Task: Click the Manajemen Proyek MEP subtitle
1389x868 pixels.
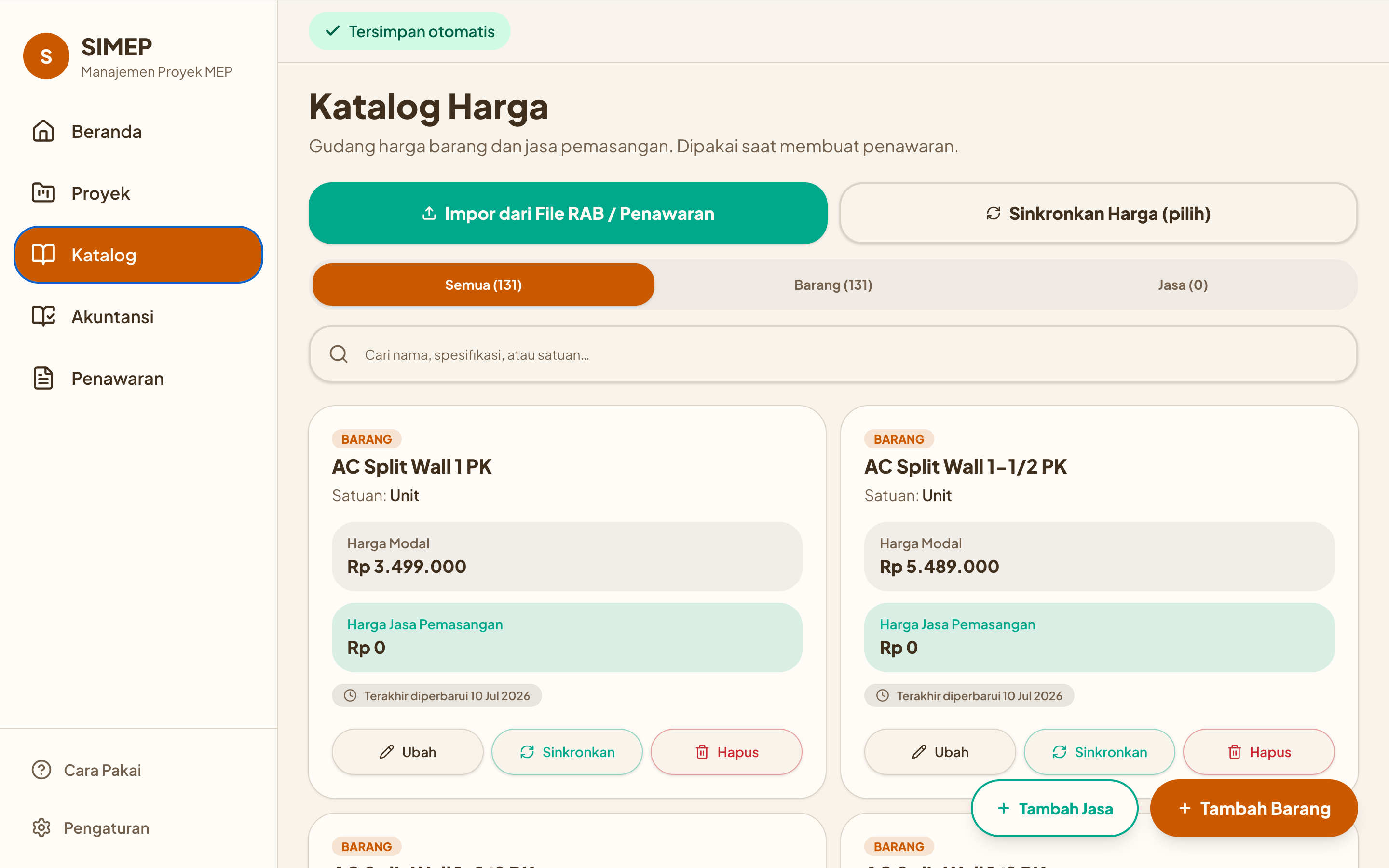Action: [x=157, y=72]
